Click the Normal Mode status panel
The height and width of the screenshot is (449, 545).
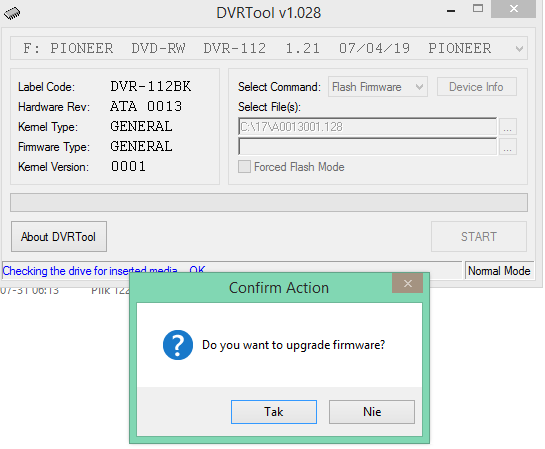point(499,271)
